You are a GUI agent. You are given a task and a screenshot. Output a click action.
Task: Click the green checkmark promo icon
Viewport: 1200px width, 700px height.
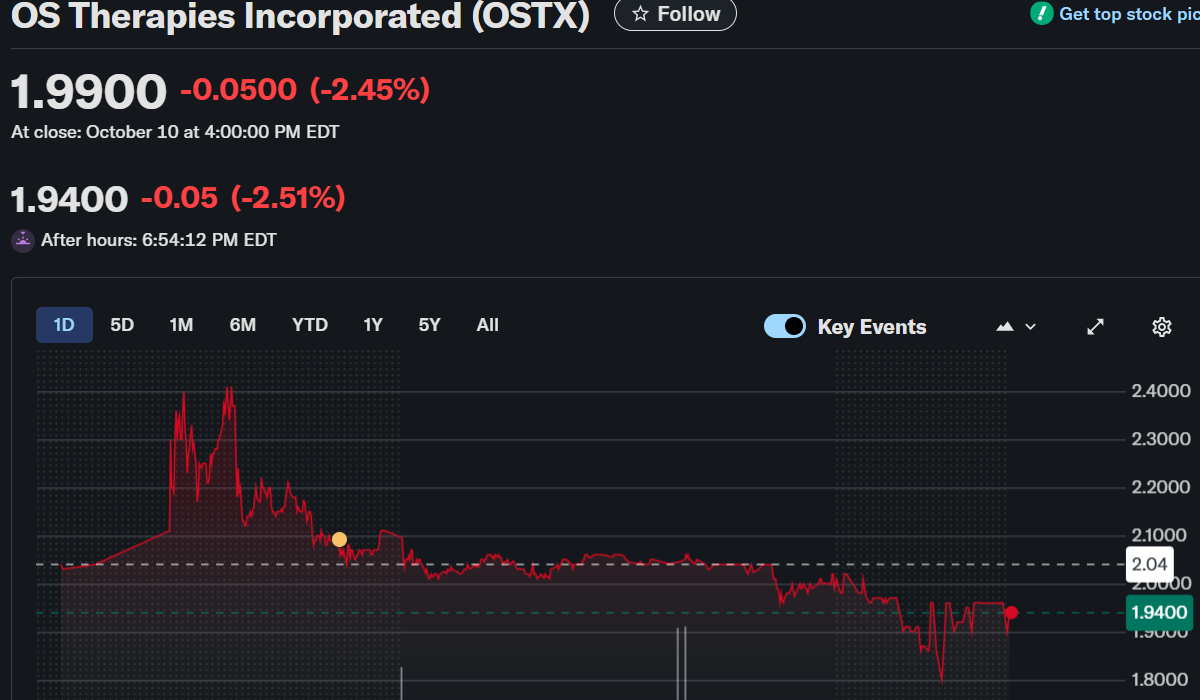click(x=1042, y=13)
